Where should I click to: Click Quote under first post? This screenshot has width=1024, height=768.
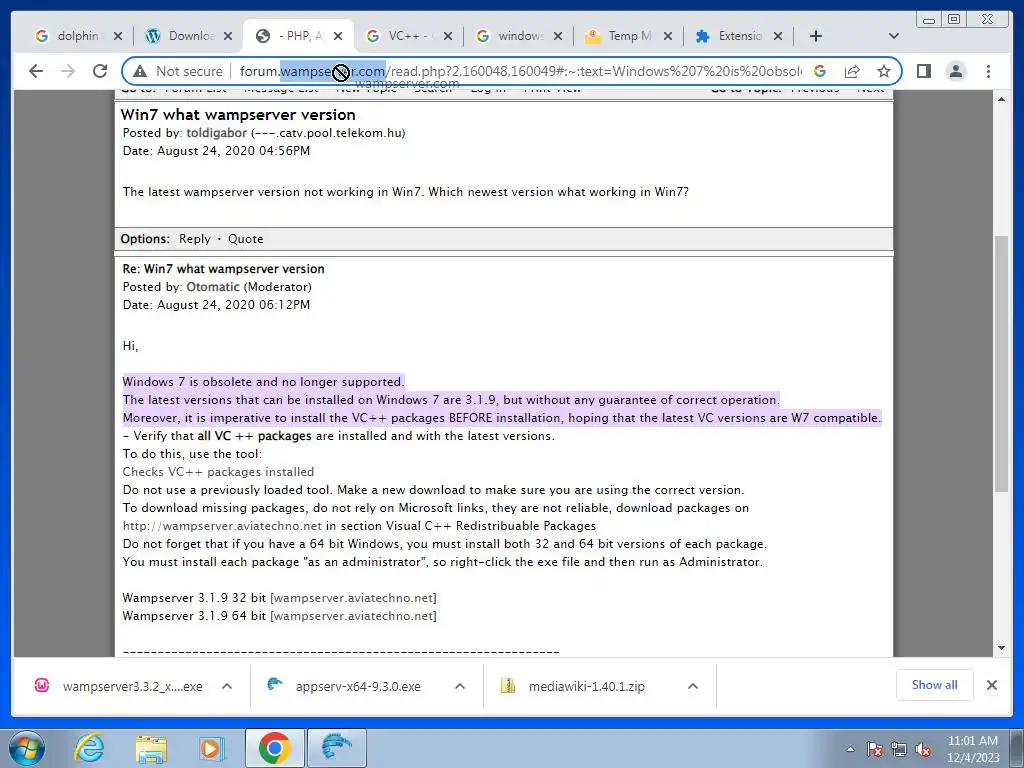[246, 239]
